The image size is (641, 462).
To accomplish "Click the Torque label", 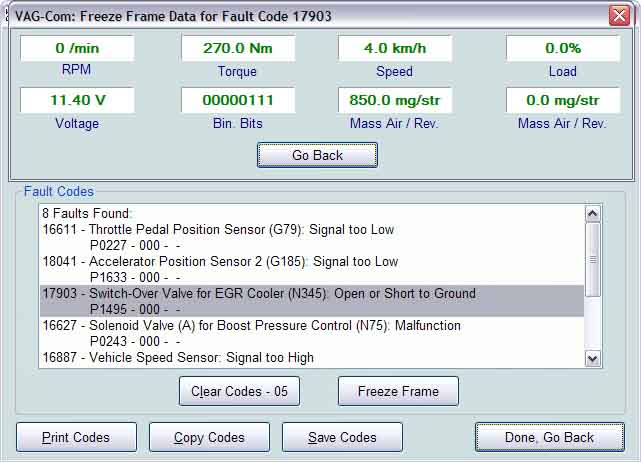I will [237, 71].
